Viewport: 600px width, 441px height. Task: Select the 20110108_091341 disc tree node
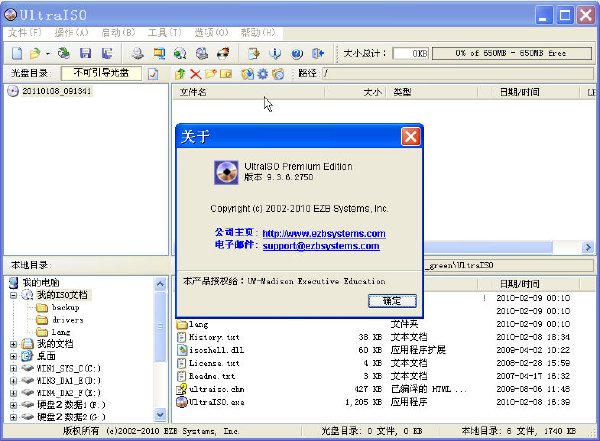(x=56, y=91)
